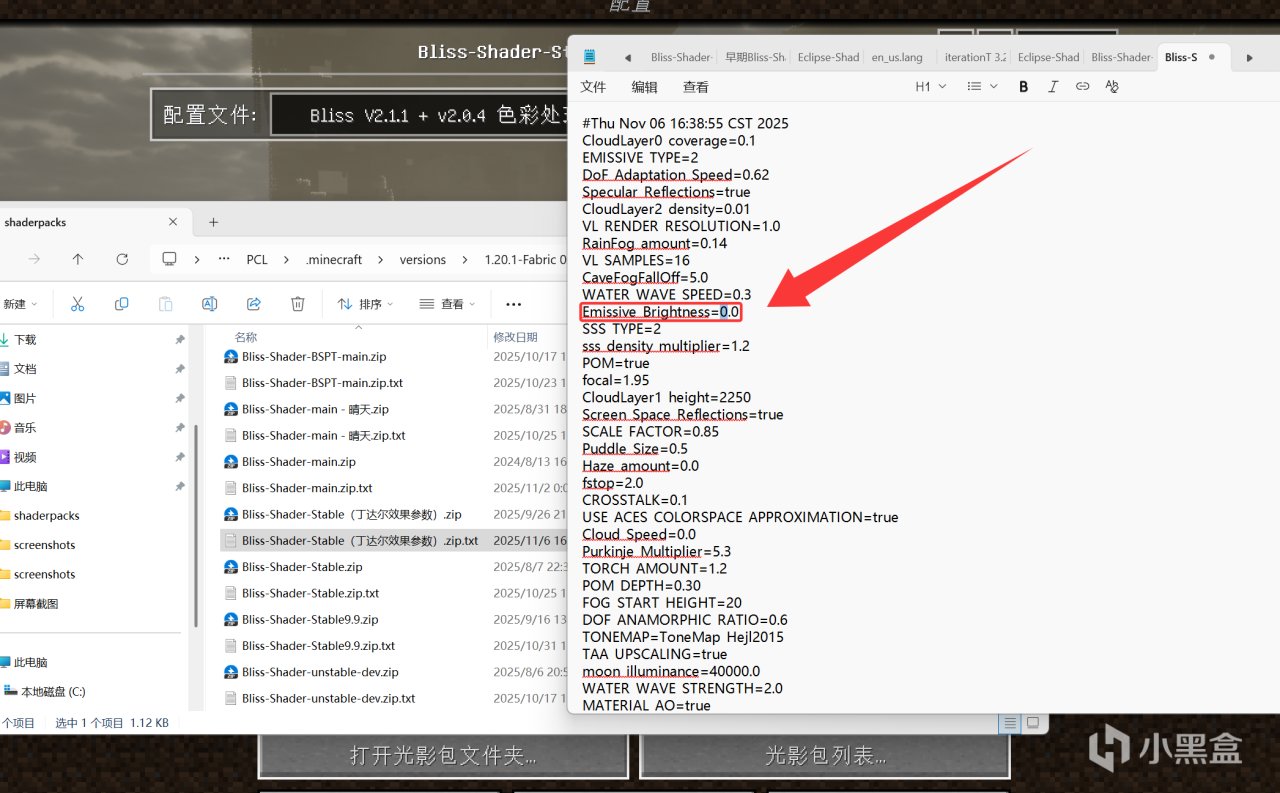
Task: Clear formatting in Notepad toolbar
Action: click(1112, 87)
